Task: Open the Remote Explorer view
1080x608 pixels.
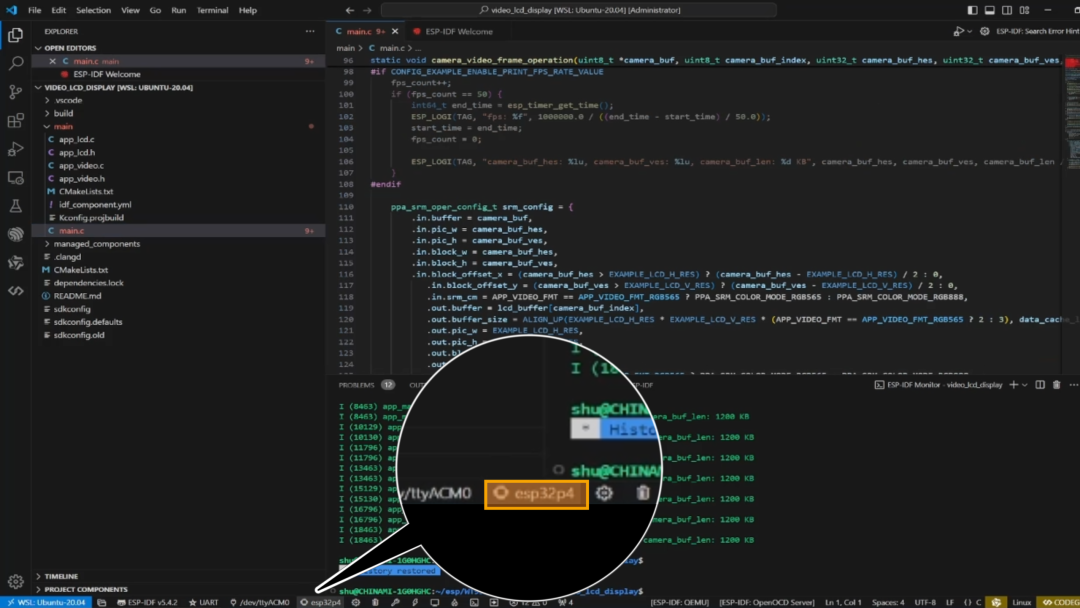Action: (x=15, y=178)
